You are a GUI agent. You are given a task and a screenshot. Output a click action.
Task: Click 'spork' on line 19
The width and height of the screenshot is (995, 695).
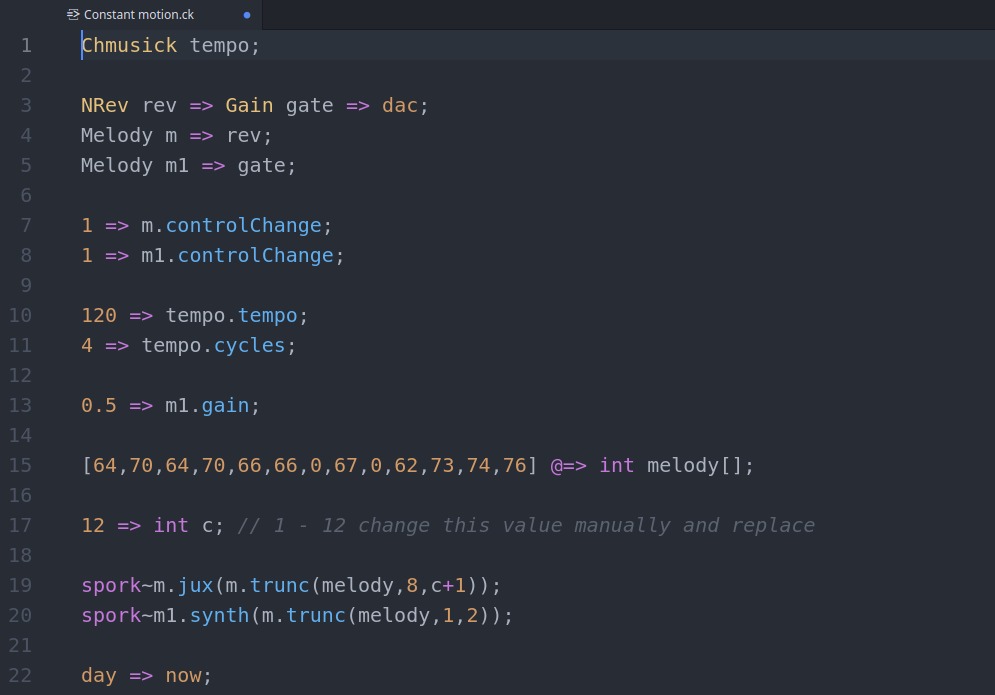pos(111,586)
